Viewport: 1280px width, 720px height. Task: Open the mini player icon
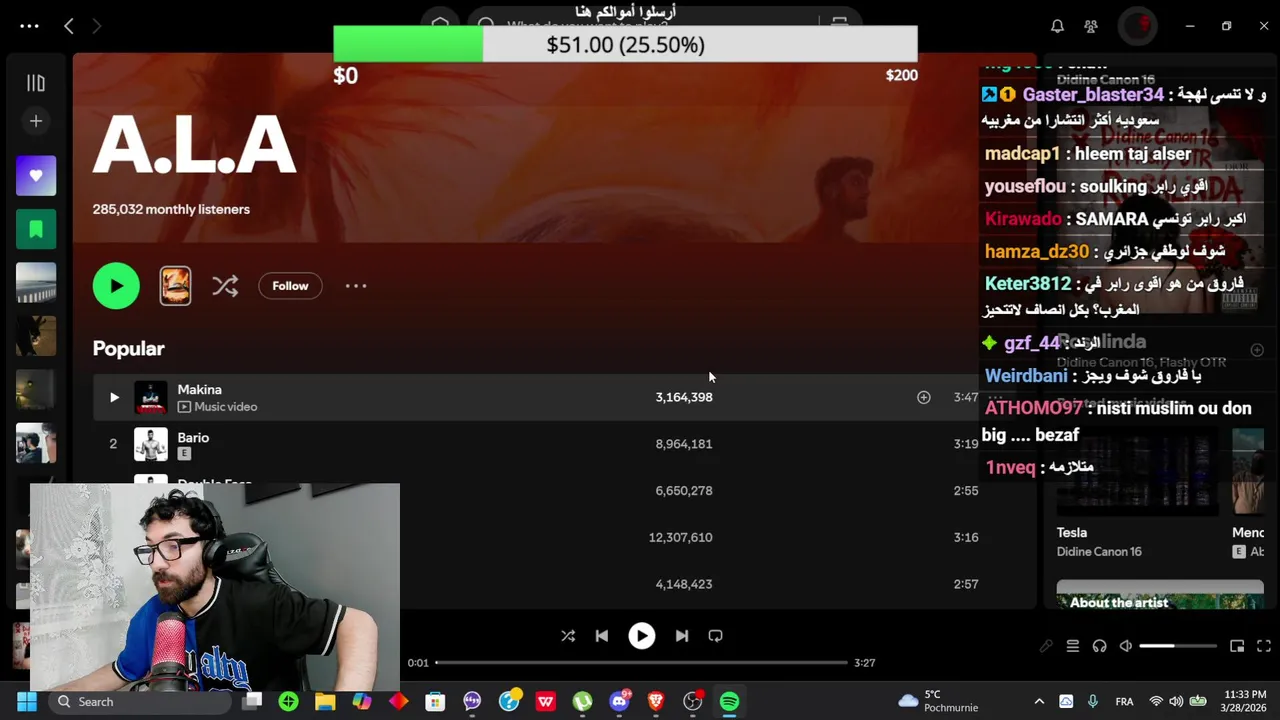point(1237,646)
